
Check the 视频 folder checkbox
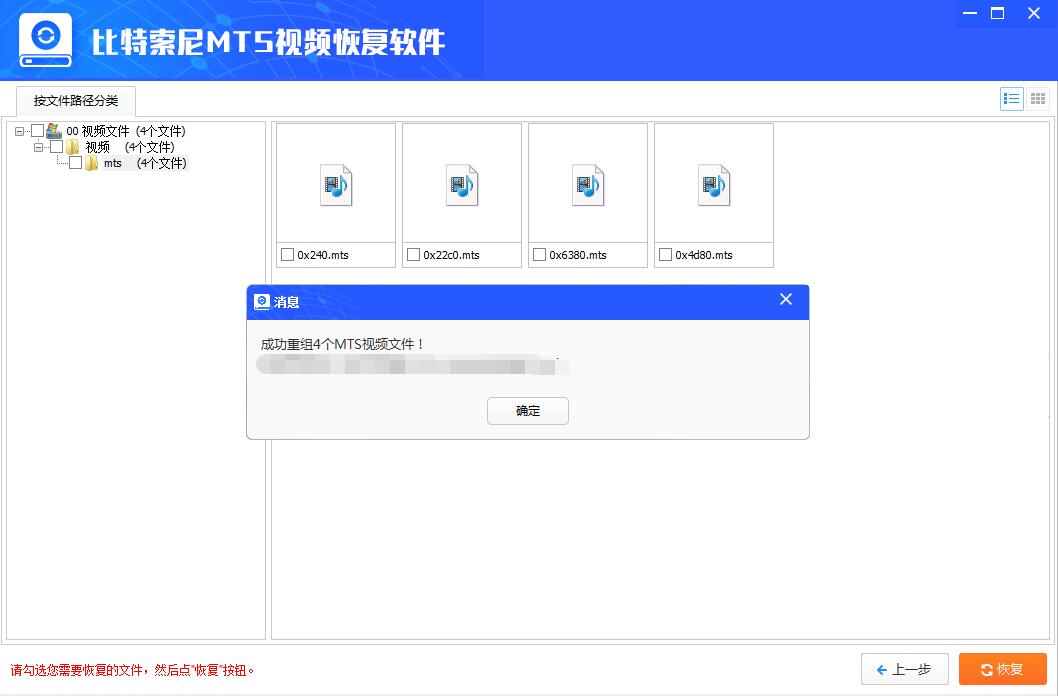coord(57,147)
